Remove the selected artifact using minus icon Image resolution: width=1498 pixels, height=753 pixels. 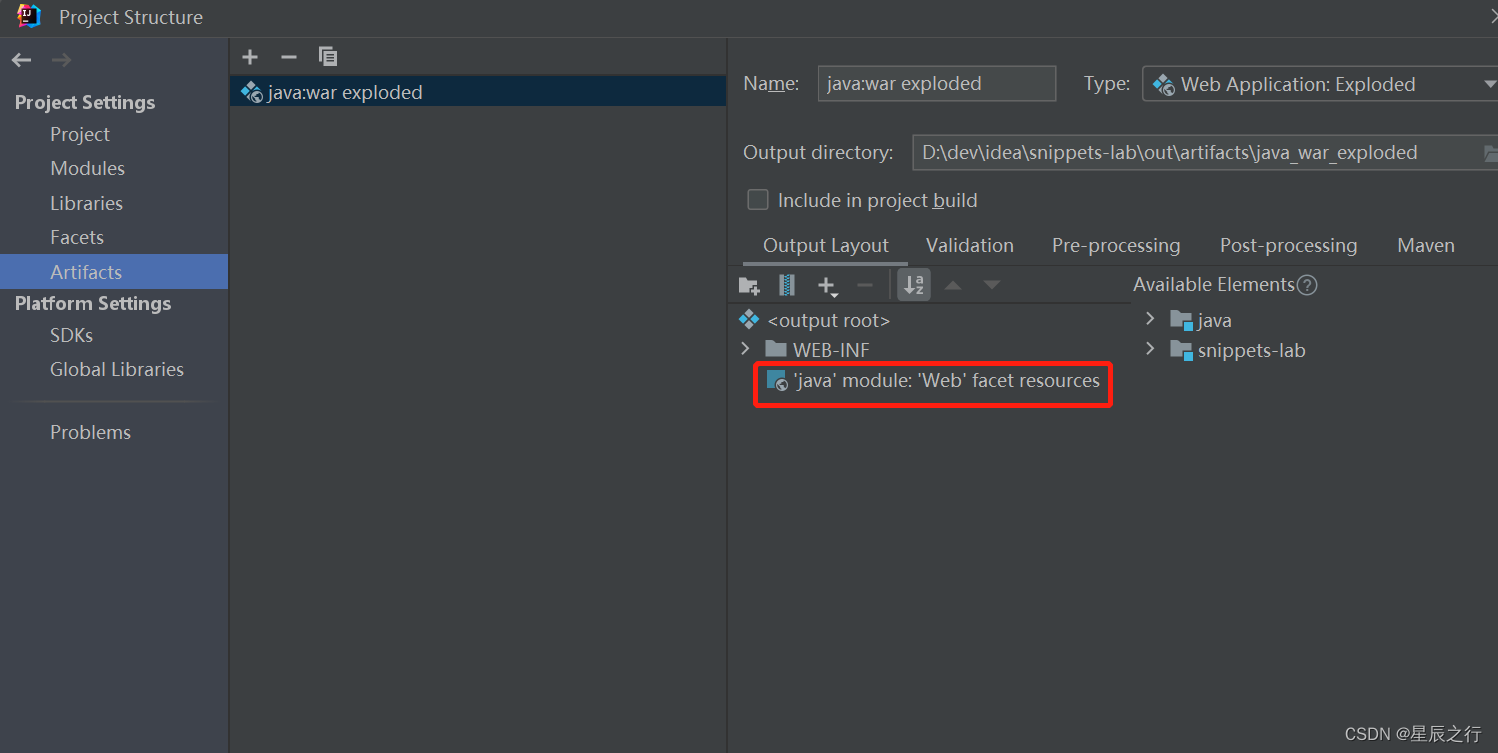tap(289, 57)
